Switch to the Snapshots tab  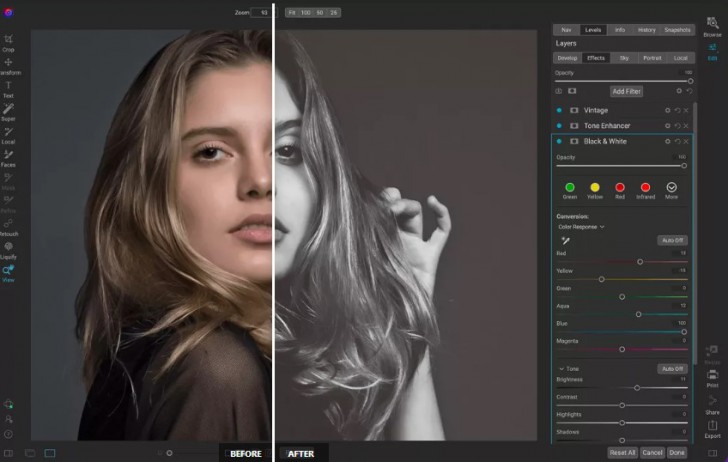[x=677, y=30]
